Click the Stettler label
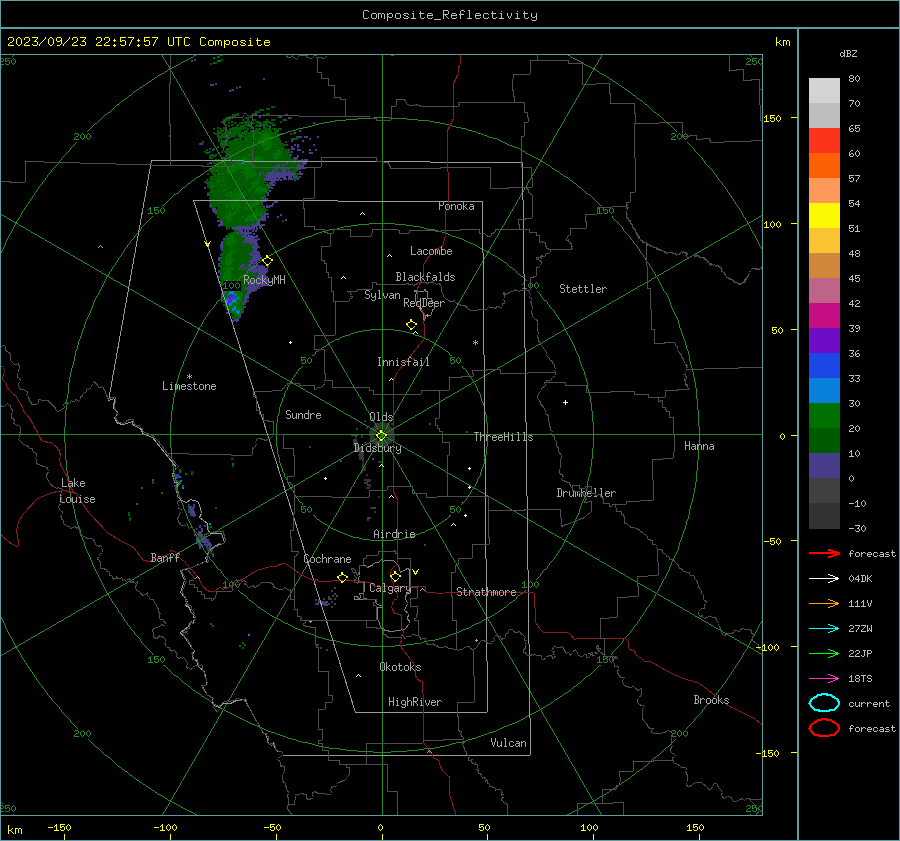 (x=583, y=289)
